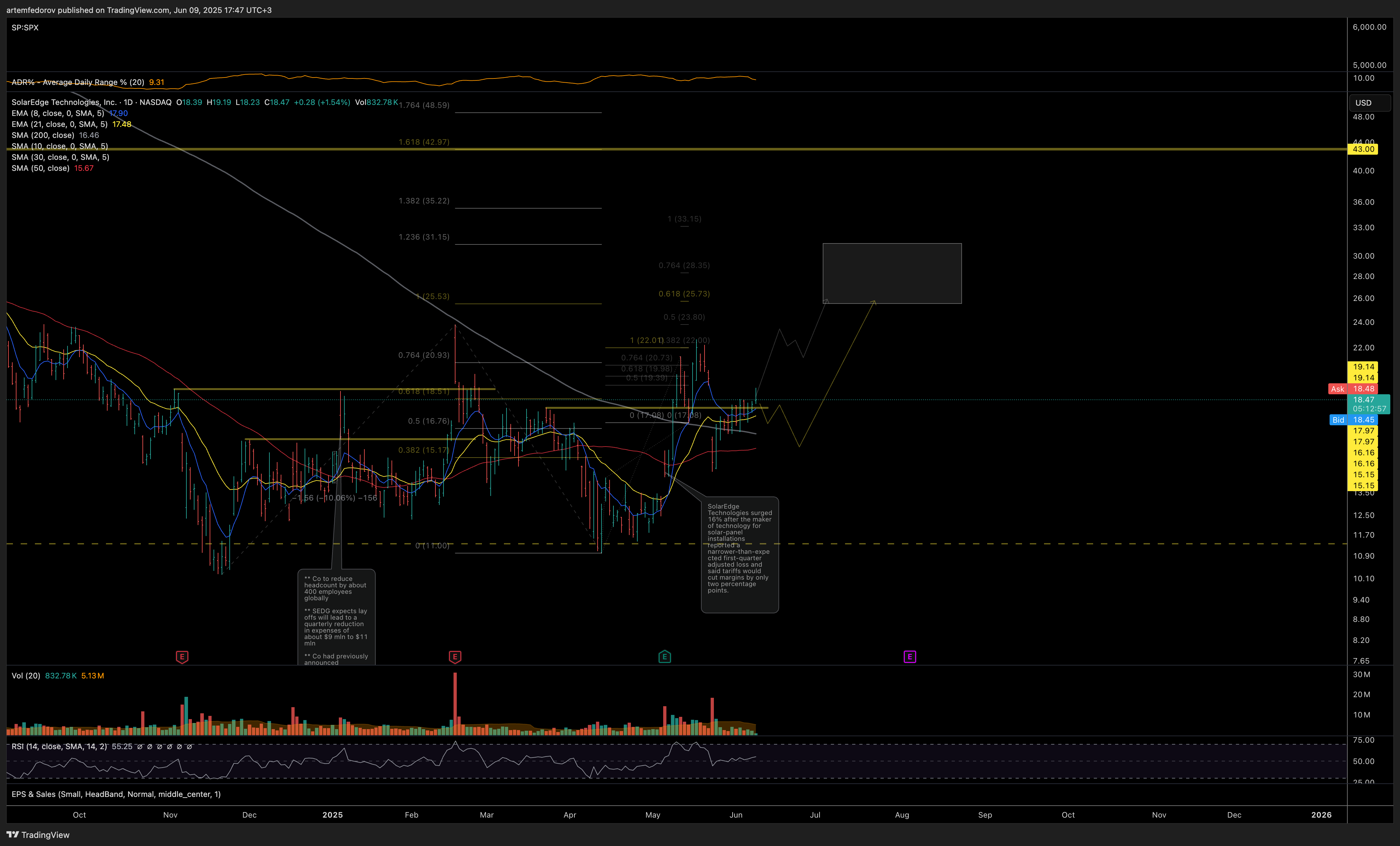Click the 0.5 (16.76) Fibonacci level label

tap(429, 421)
